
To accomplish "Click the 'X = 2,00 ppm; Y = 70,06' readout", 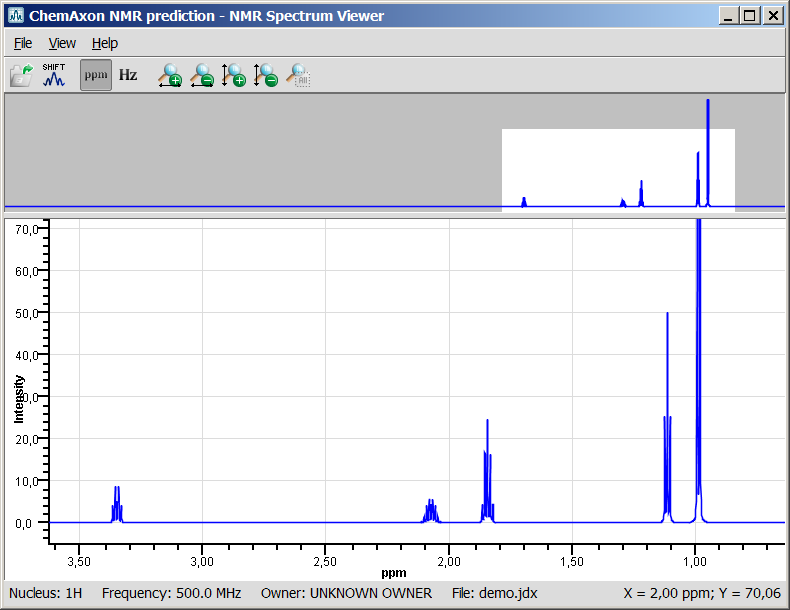I will [x=702, y=593].
